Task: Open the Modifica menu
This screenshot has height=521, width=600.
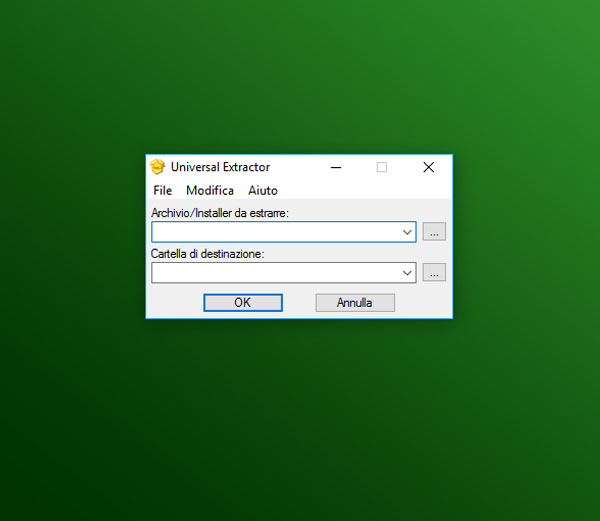Action: point(210,190)
